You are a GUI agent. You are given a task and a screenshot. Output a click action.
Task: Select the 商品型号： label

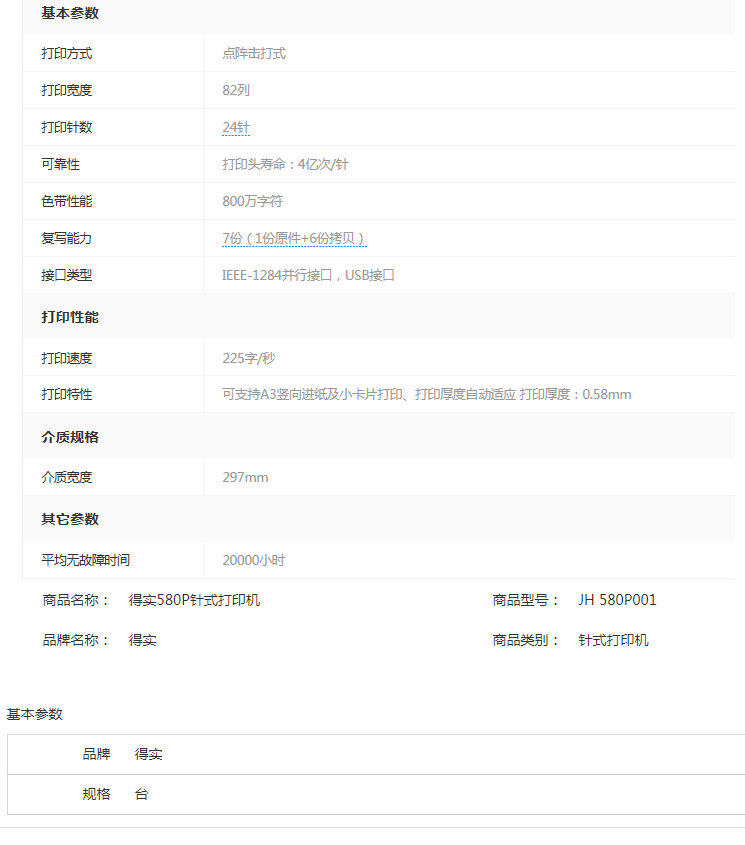coord(526,600)
